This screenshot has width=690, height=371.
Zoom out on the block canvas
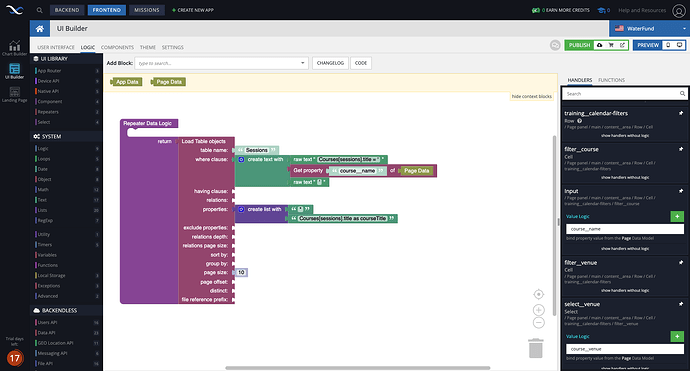click(x=539, y=323)
